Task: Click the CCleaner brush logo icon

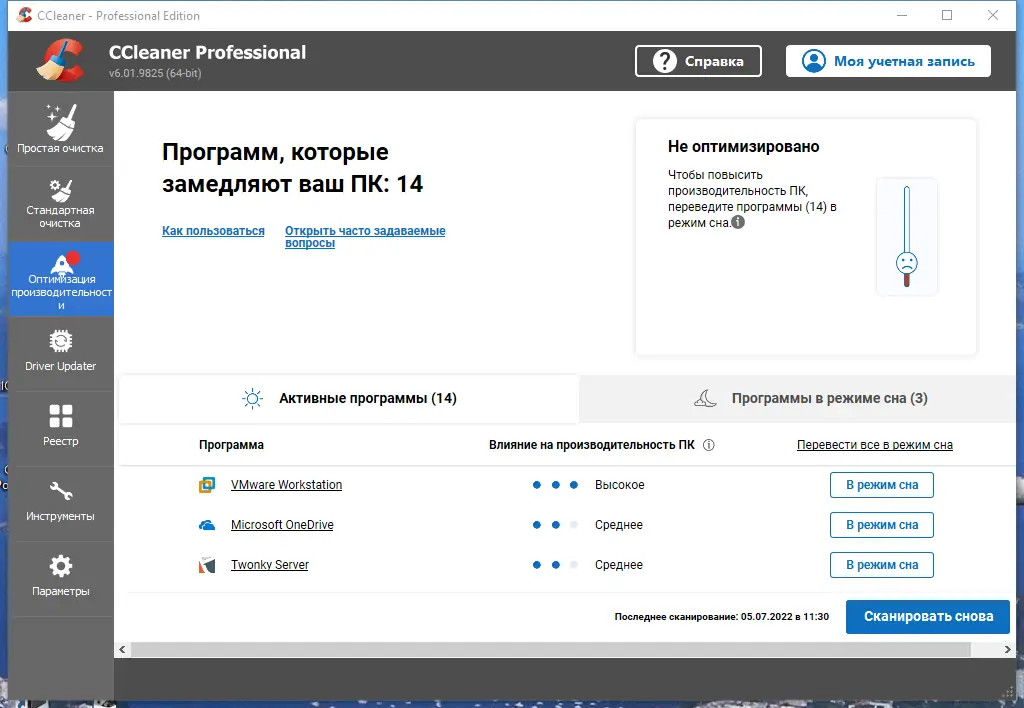Action: coord(59,61)
